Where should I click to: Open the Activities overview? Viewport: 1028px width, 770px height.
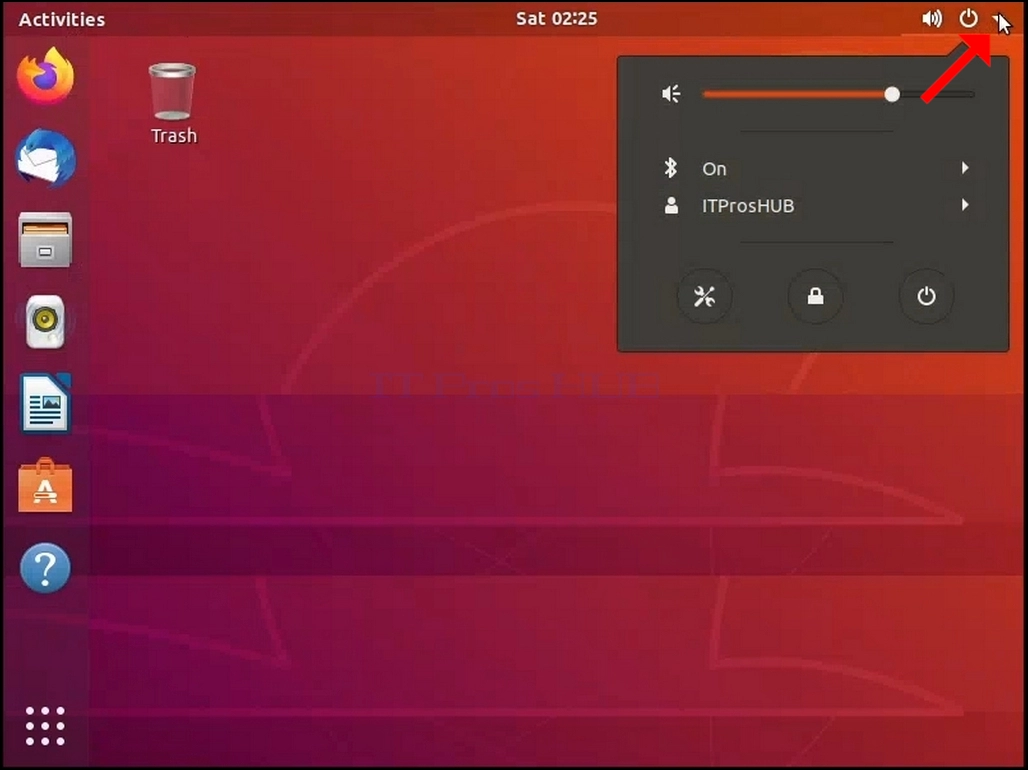tap(62, 19)
